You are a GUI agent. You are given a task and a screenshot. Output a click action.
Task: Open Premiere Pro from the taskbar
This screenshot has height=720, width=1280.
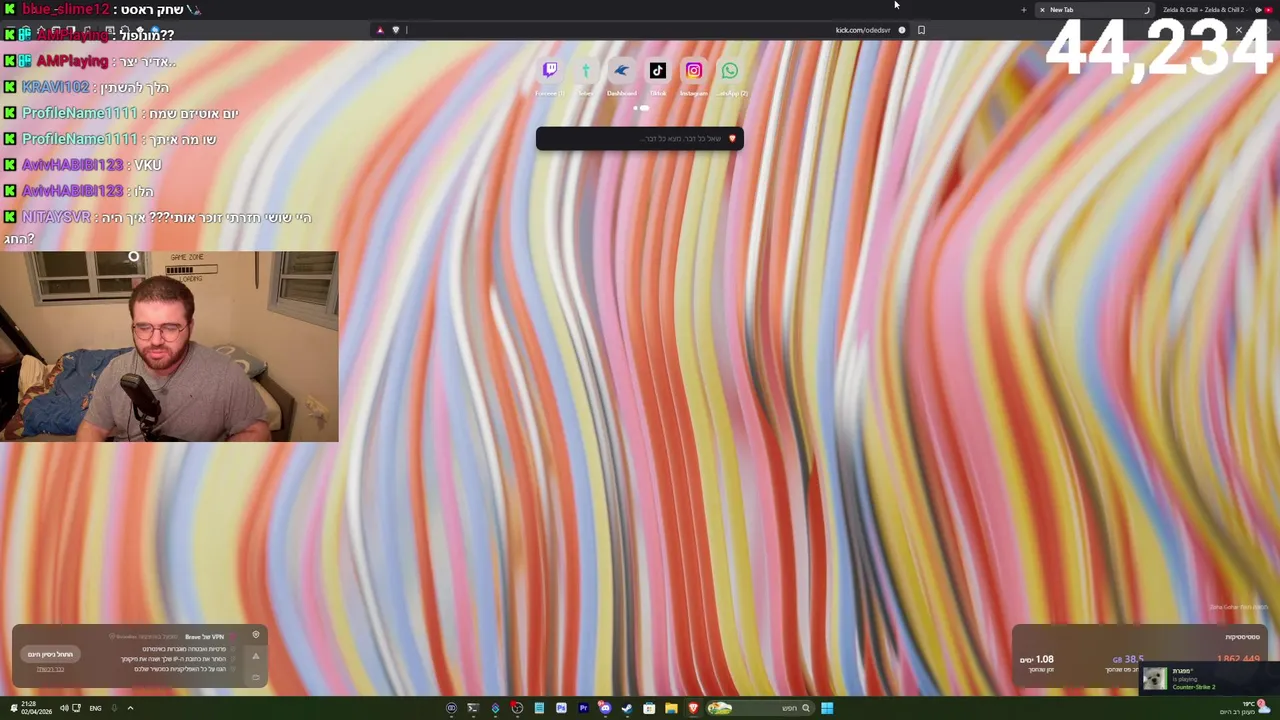(x=583, y=708)
